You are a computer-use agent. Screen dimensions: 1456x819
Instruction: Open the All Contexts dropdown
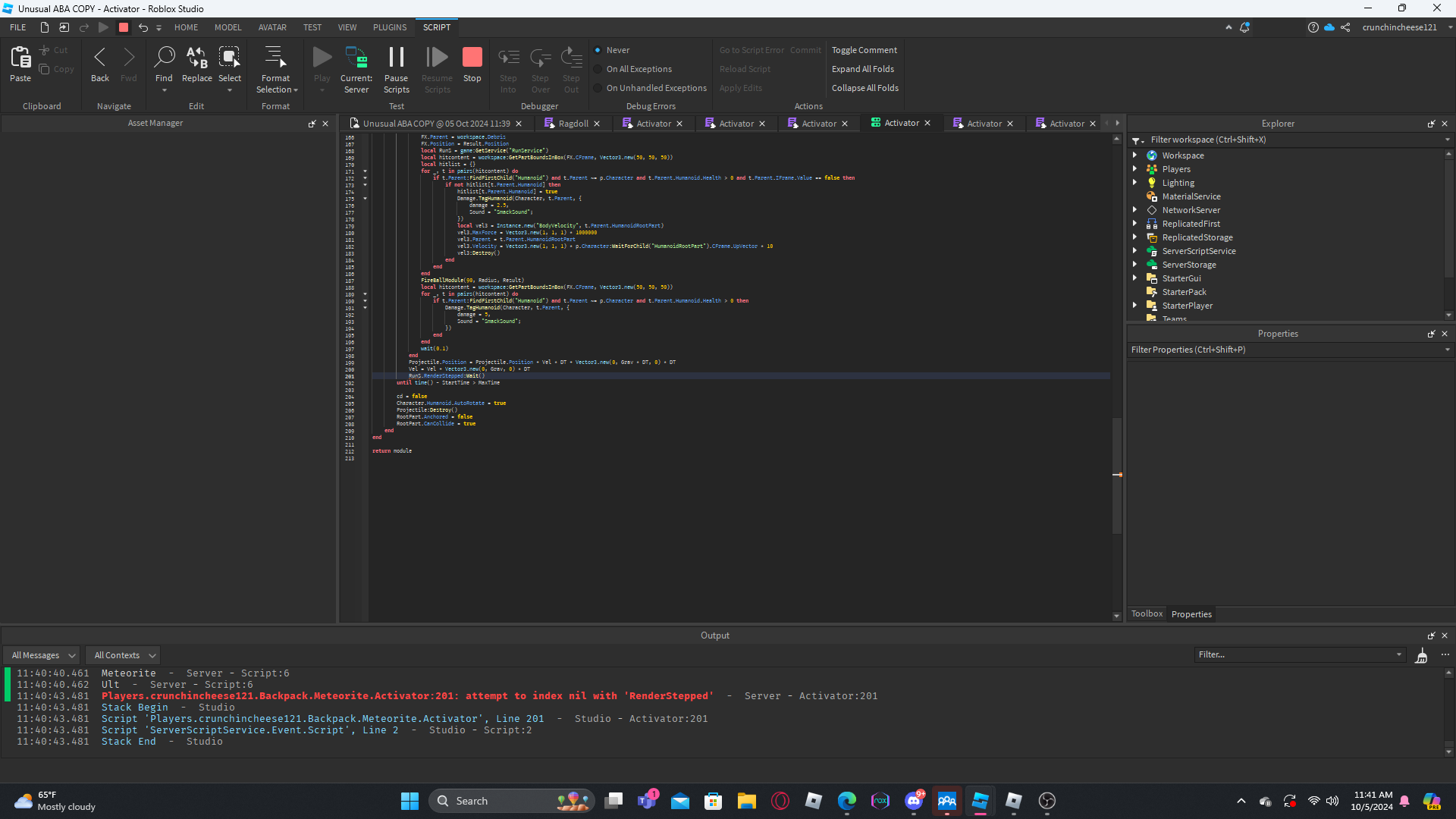pyautogui.click(x=124, y=655)
